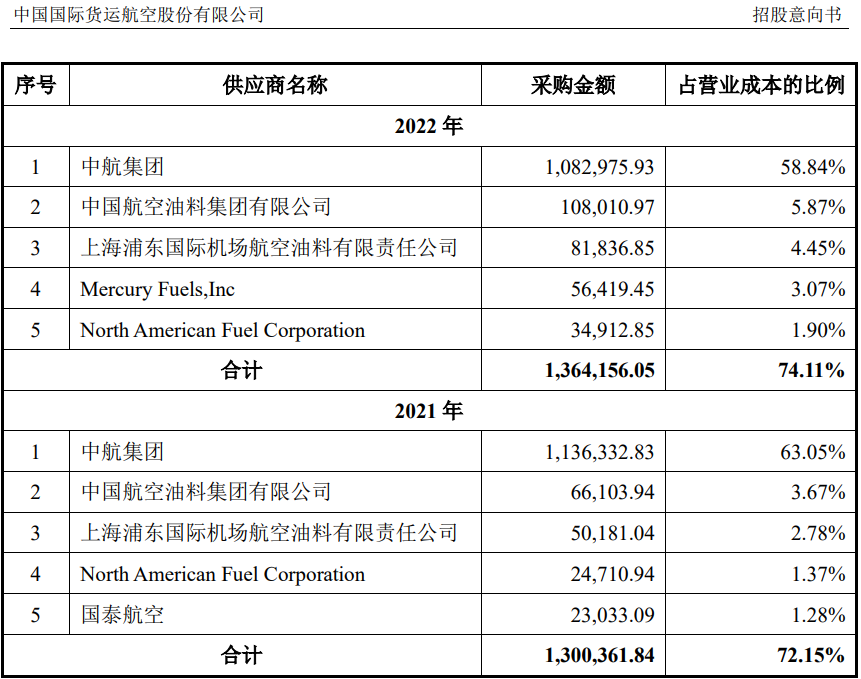The image size is (861, 679).
Task: Select the Mercury Fuels,Inc supplier name
Action: pos(158,289)
